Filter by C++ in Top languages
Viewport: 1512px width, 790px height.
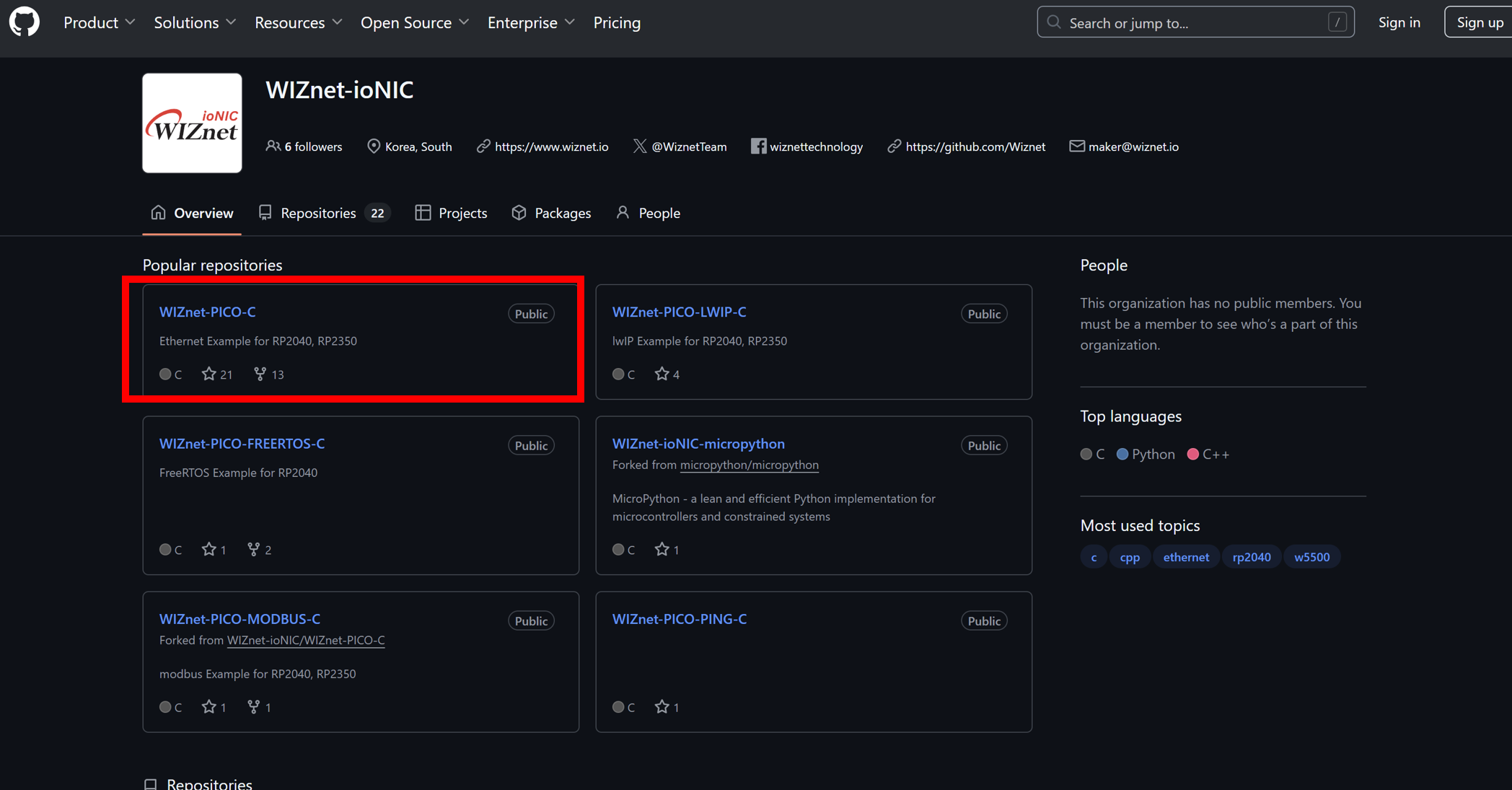[x=1208, y=454]
